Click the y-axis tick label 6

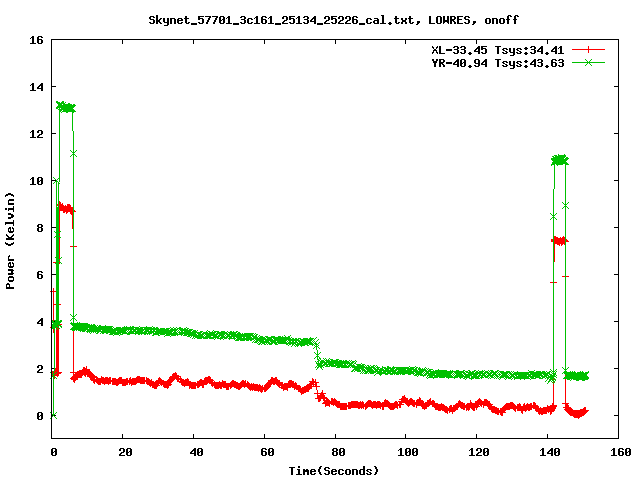click(x=40, y=275)
